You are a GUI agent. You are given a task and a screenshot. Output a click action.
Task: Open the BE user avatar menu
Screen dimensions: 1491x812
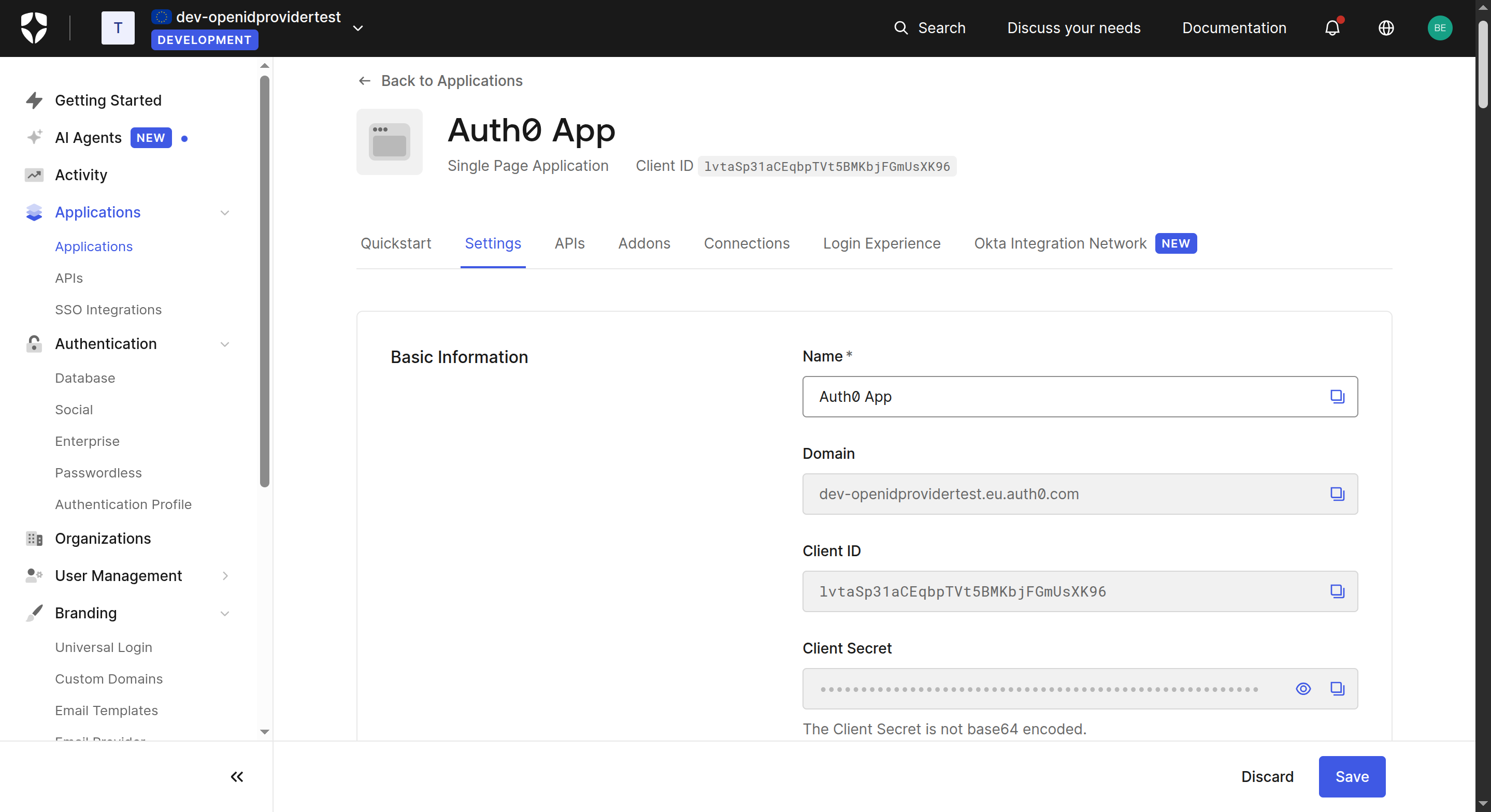1439,28
